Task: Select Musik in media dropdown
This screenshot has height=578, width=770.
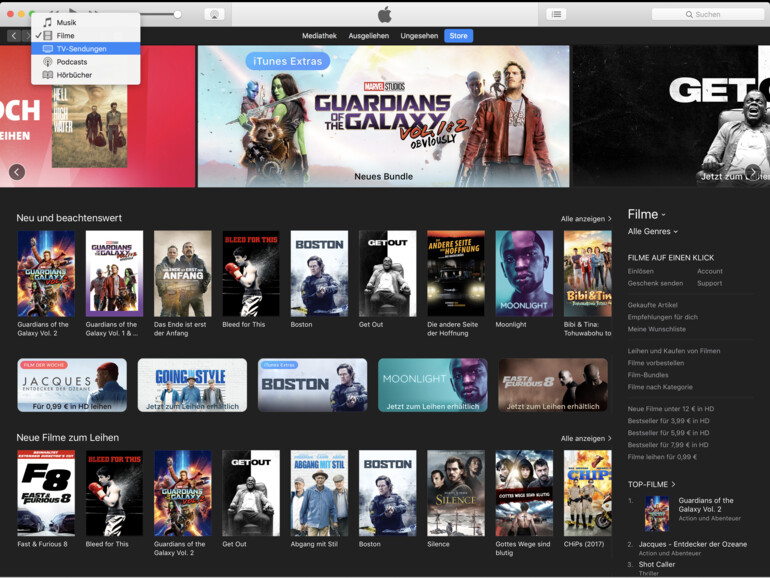Action: 85,22
